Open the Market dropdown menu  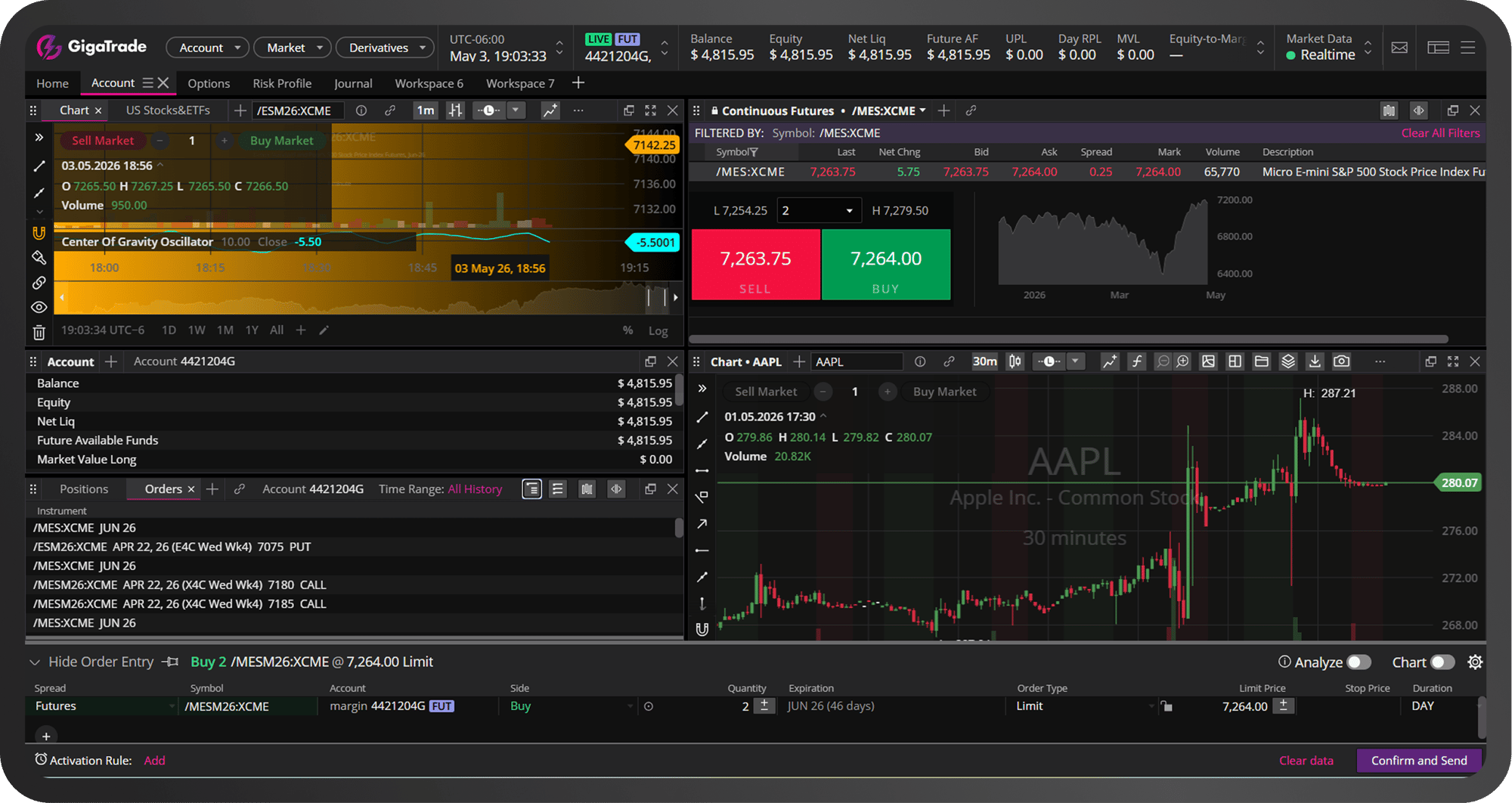[x=292, y=48]
